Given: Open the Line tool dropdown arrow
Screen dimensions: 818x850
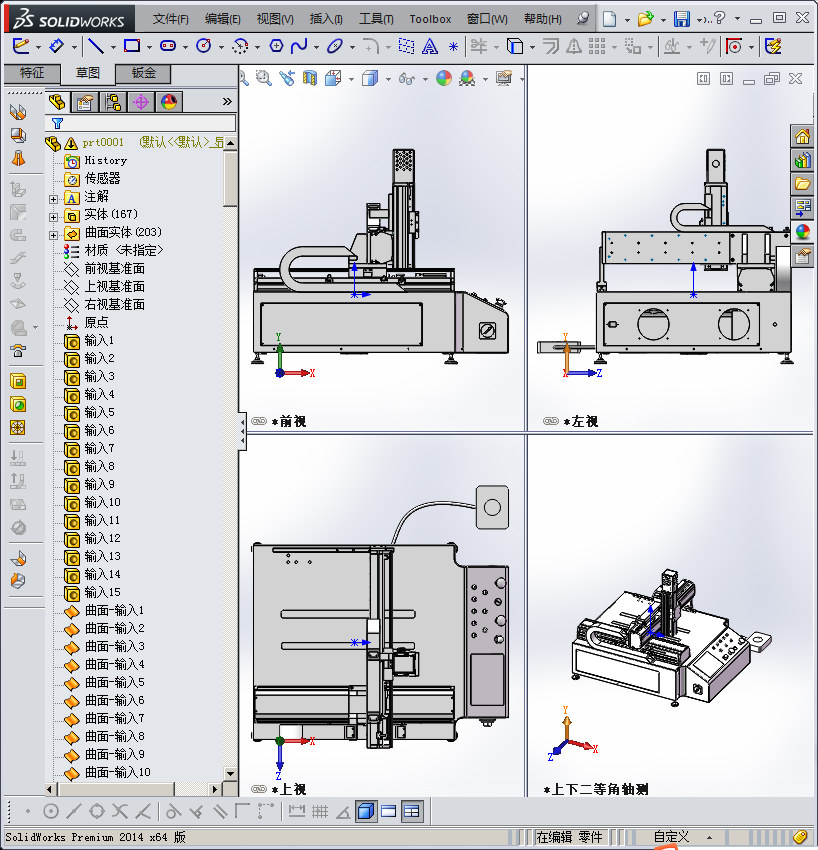Looking at the screenshot, I should (113, 48).
